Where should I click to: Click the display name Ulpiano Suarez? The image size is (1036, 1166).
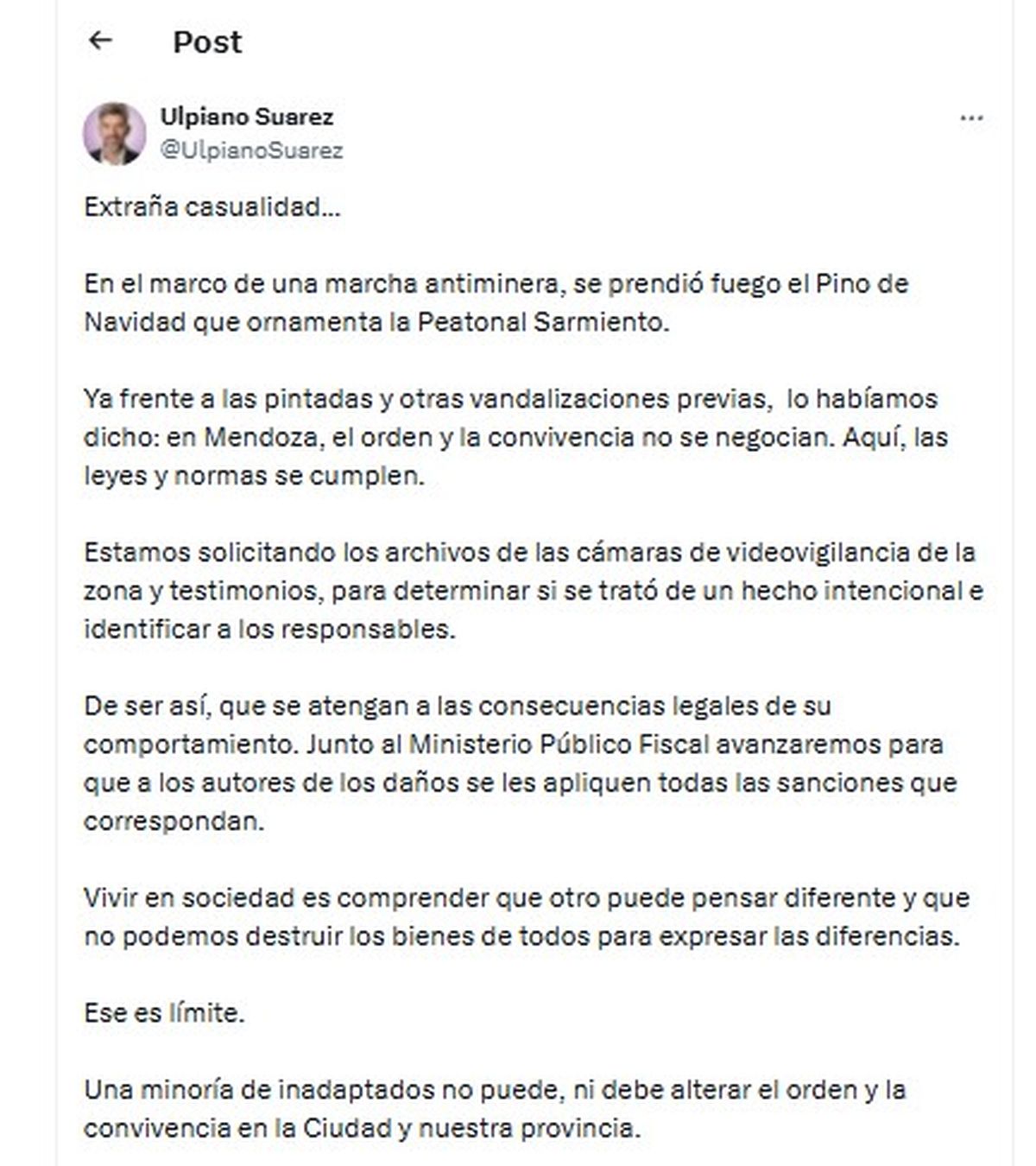tap(247, 117)
